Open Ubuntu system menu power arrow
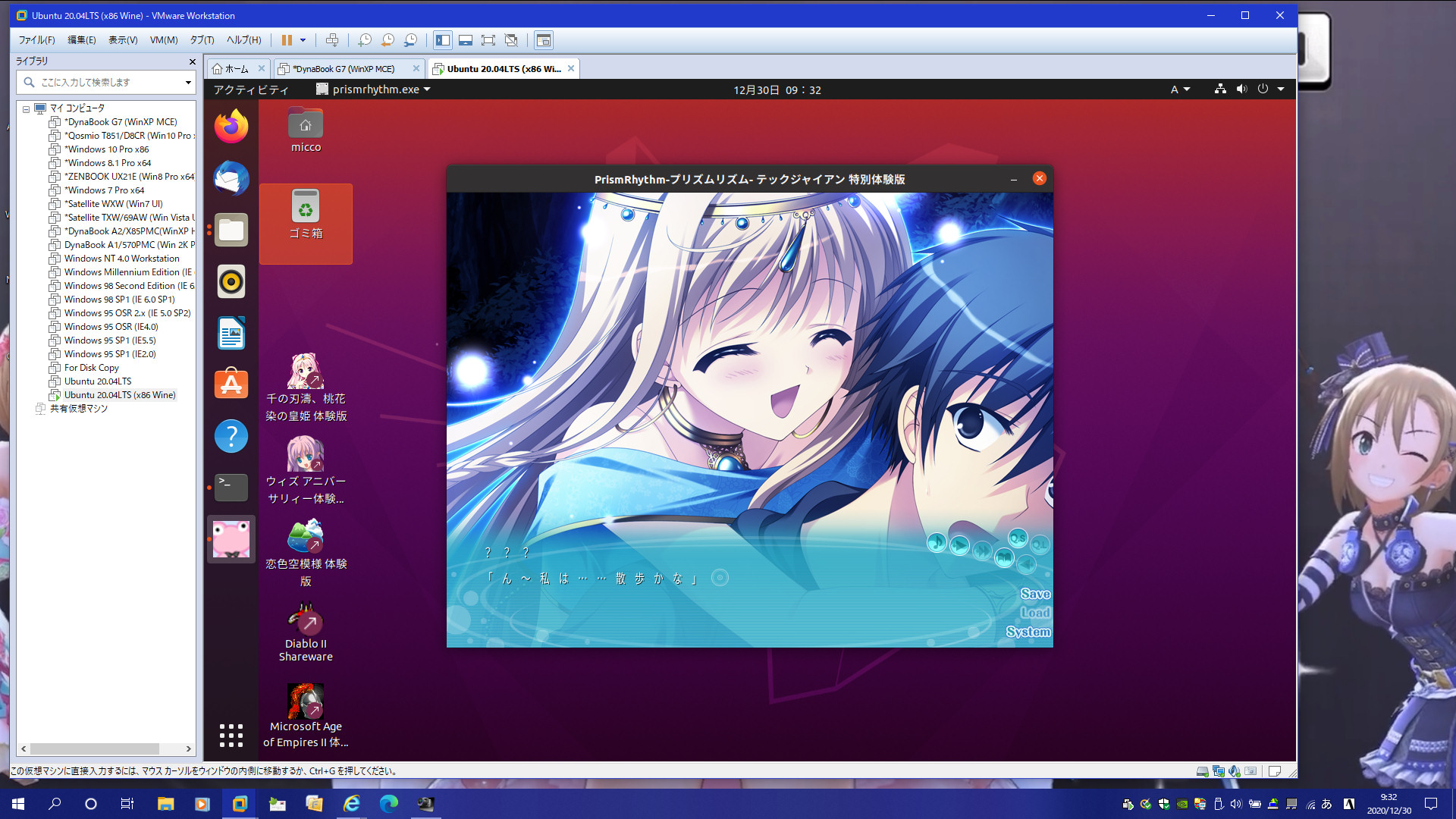The width and height of the screenshot is (1456, 819). pos(1281,89)
